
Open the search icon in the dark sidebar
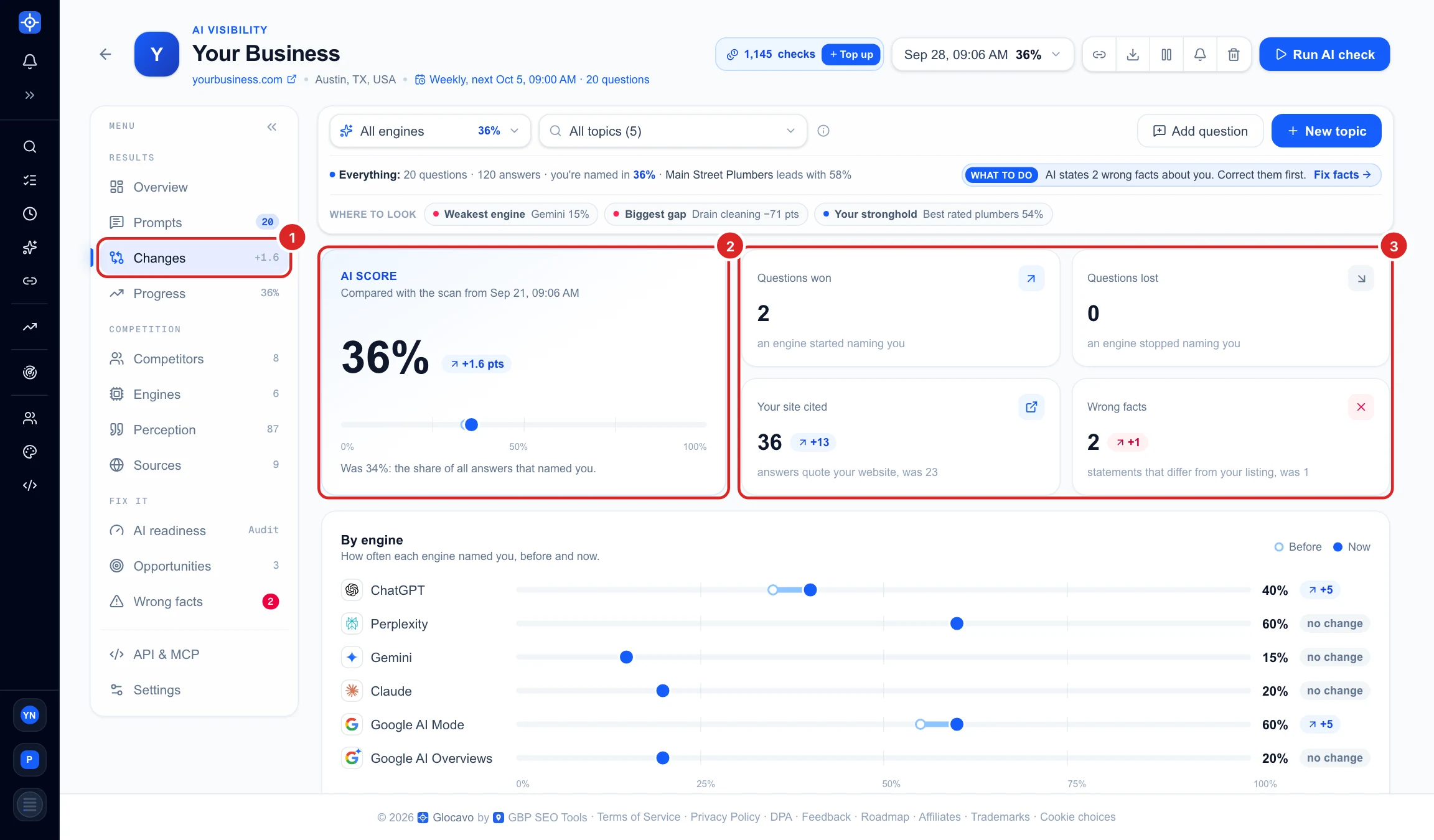coord(29,147)
